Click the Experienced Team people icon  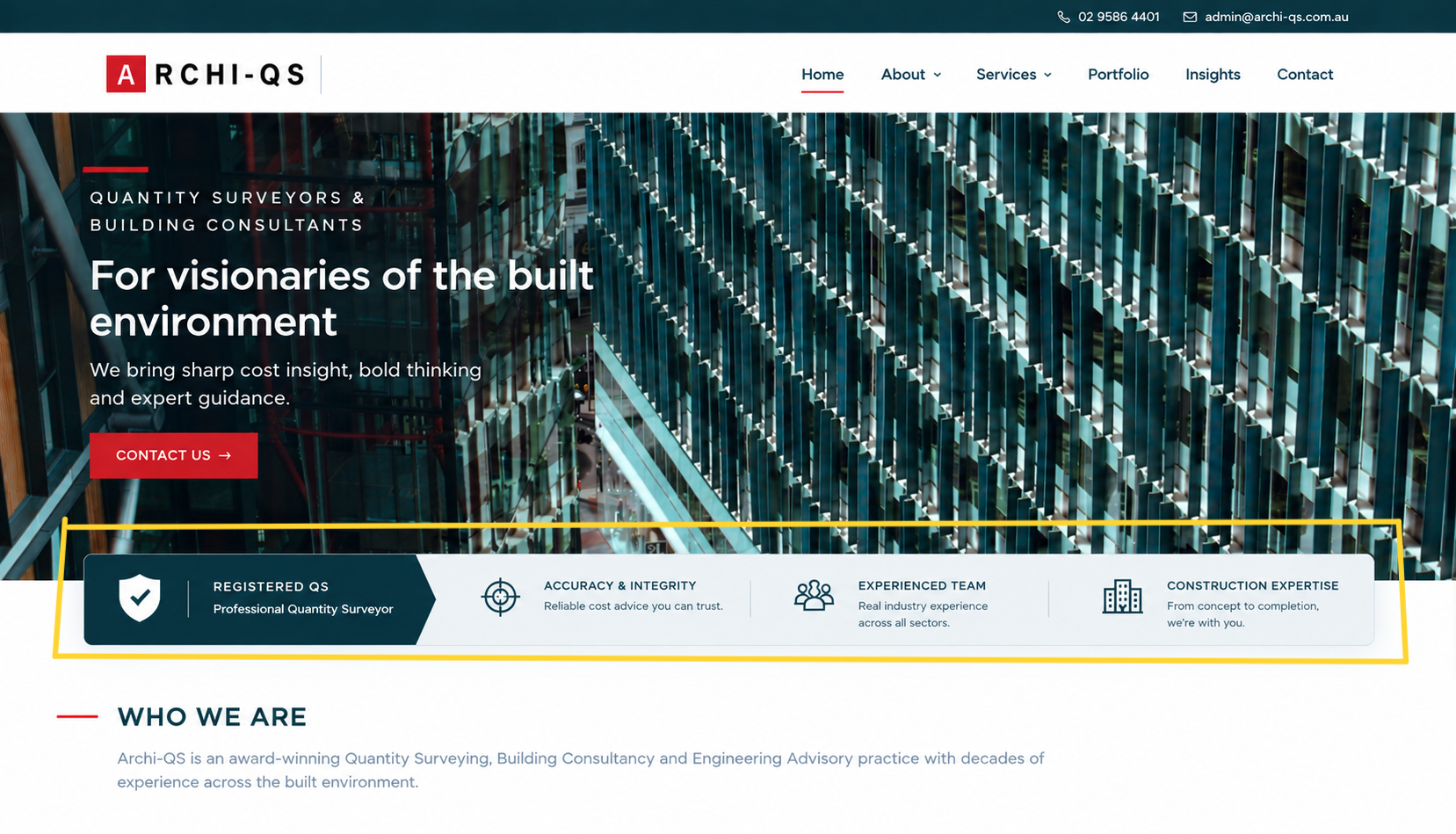[814, 596]
